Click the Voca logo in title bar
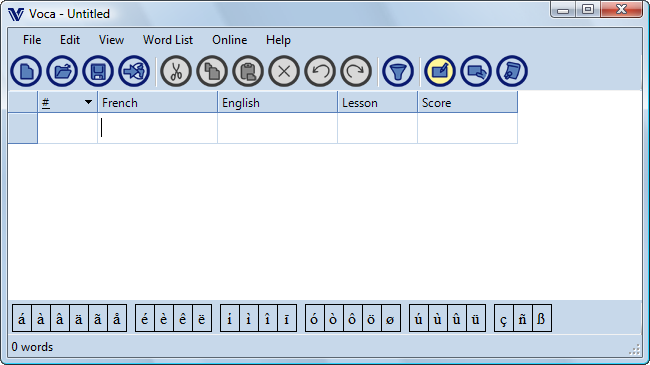650x365 pixels. (x=16, y=14)
